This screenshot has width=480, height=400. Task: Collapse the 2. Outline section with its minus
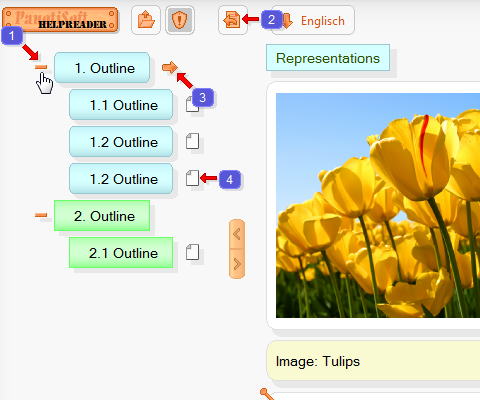41,215
